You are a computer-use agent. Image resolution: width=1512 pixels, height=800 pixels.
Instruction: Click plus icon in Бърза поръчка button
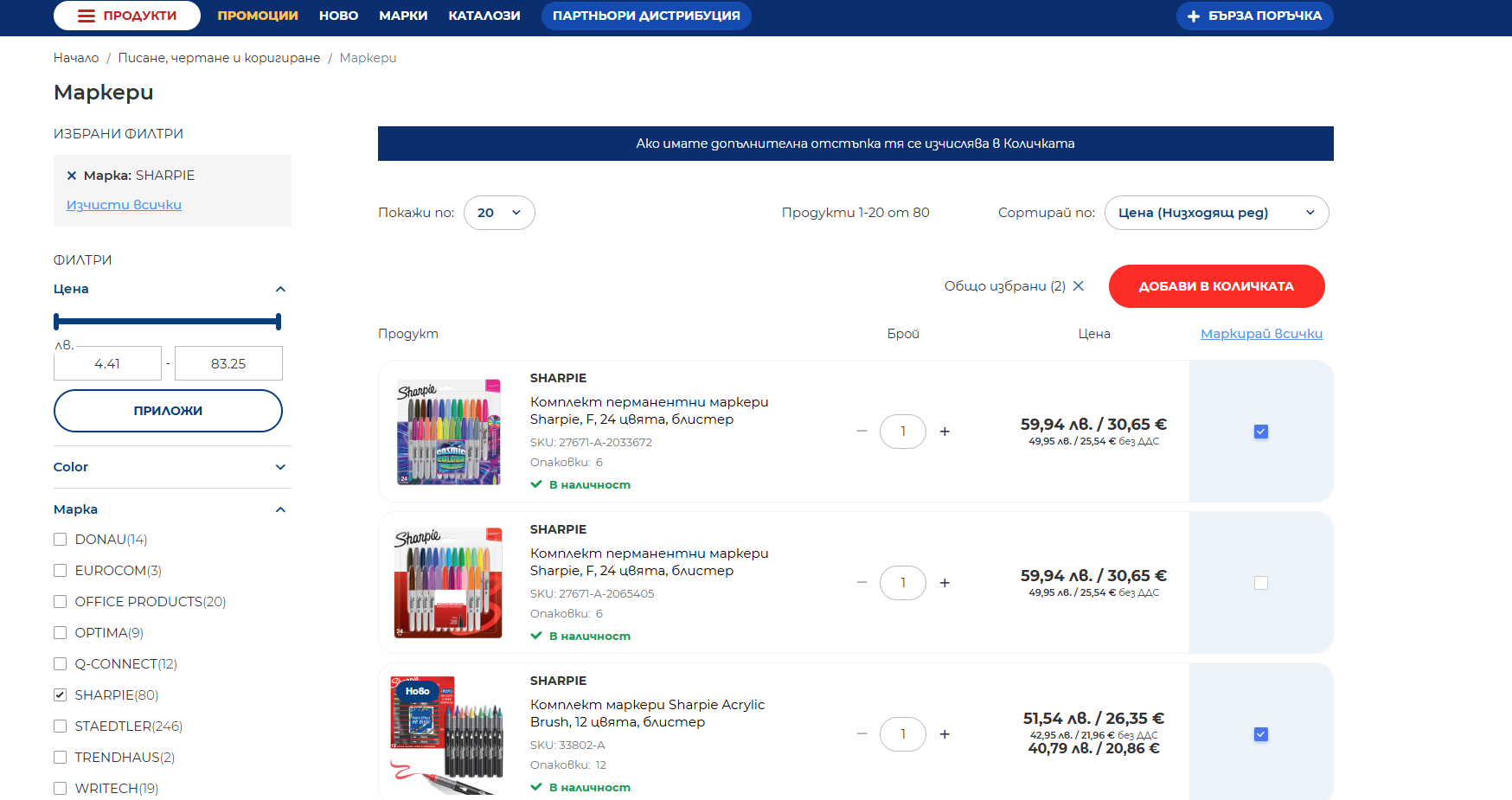tap(1194, 16)
